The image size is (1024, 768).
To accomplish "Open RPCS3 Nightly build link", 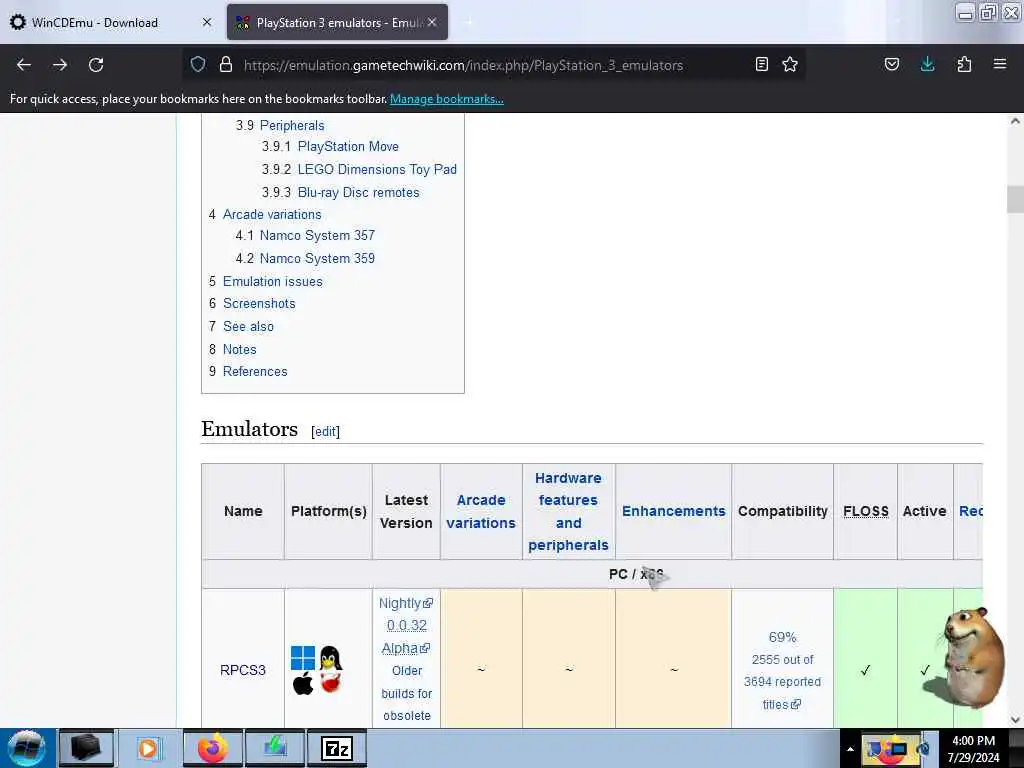I will point(406,603).
